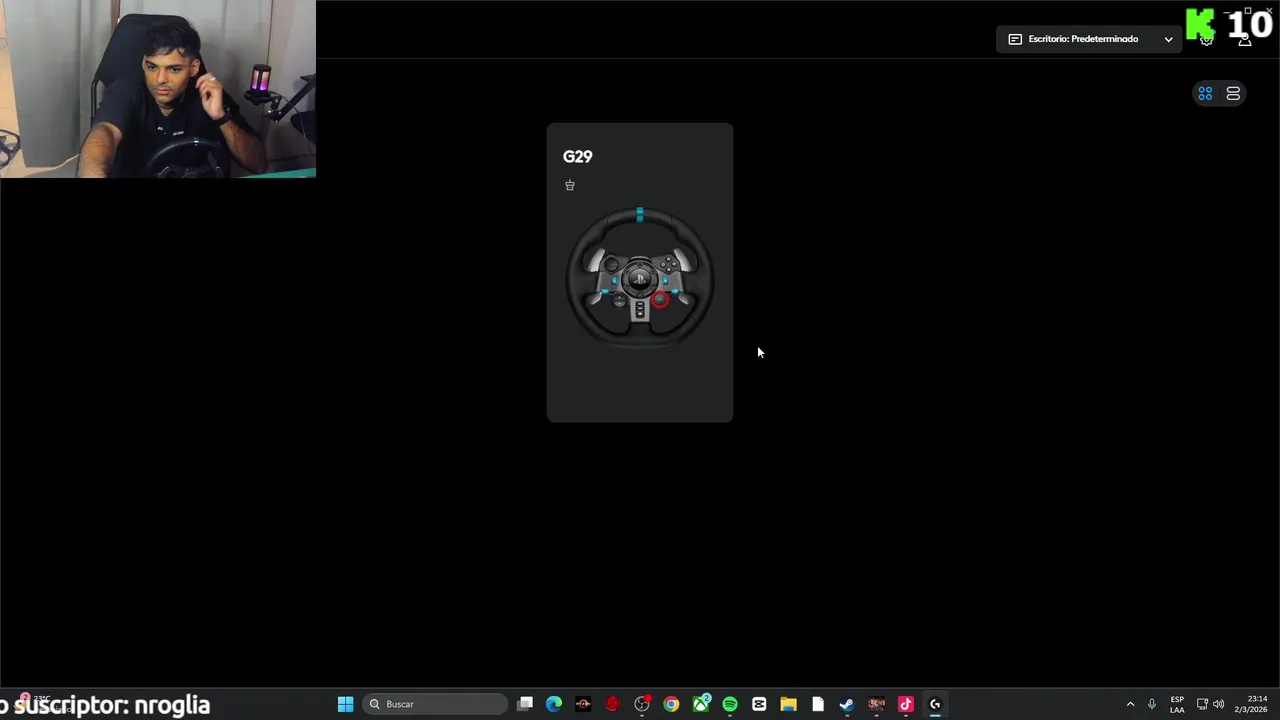Open G HUB settings gear
This screenshot has width=1280, height=720.
[x=1206, y=39]
